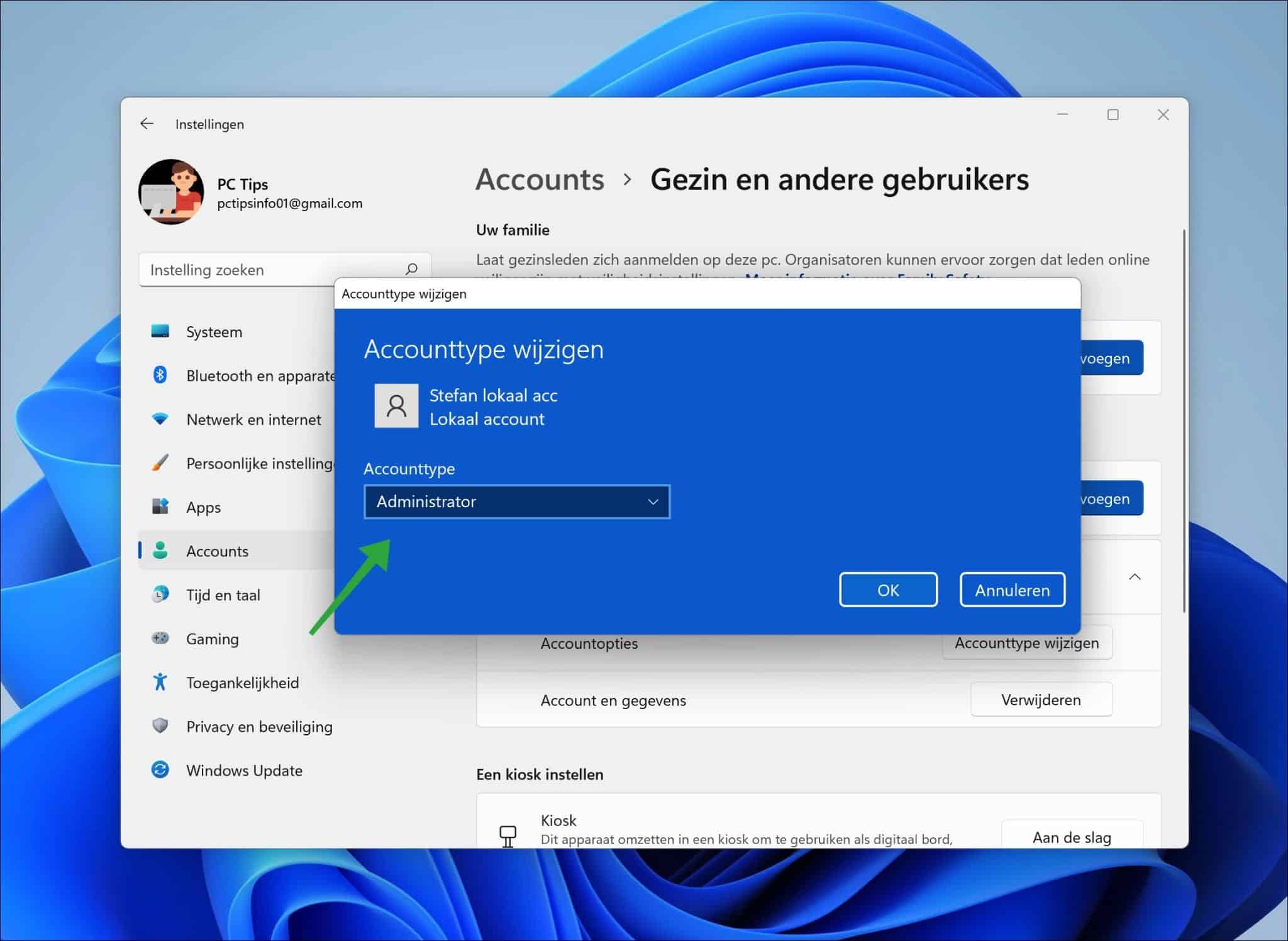Collapse the account options section via its chevron
Screen dimensions: 1288x941
(x=1135, y=577)
